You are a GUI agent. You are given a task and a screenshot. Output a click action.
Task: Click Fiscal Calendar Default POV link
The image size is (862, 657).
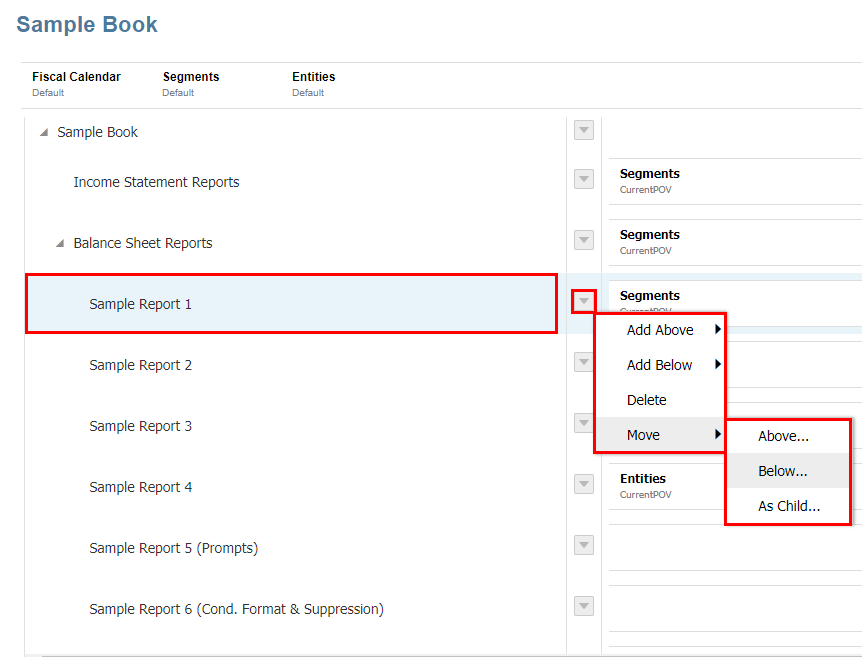point(48,93)
